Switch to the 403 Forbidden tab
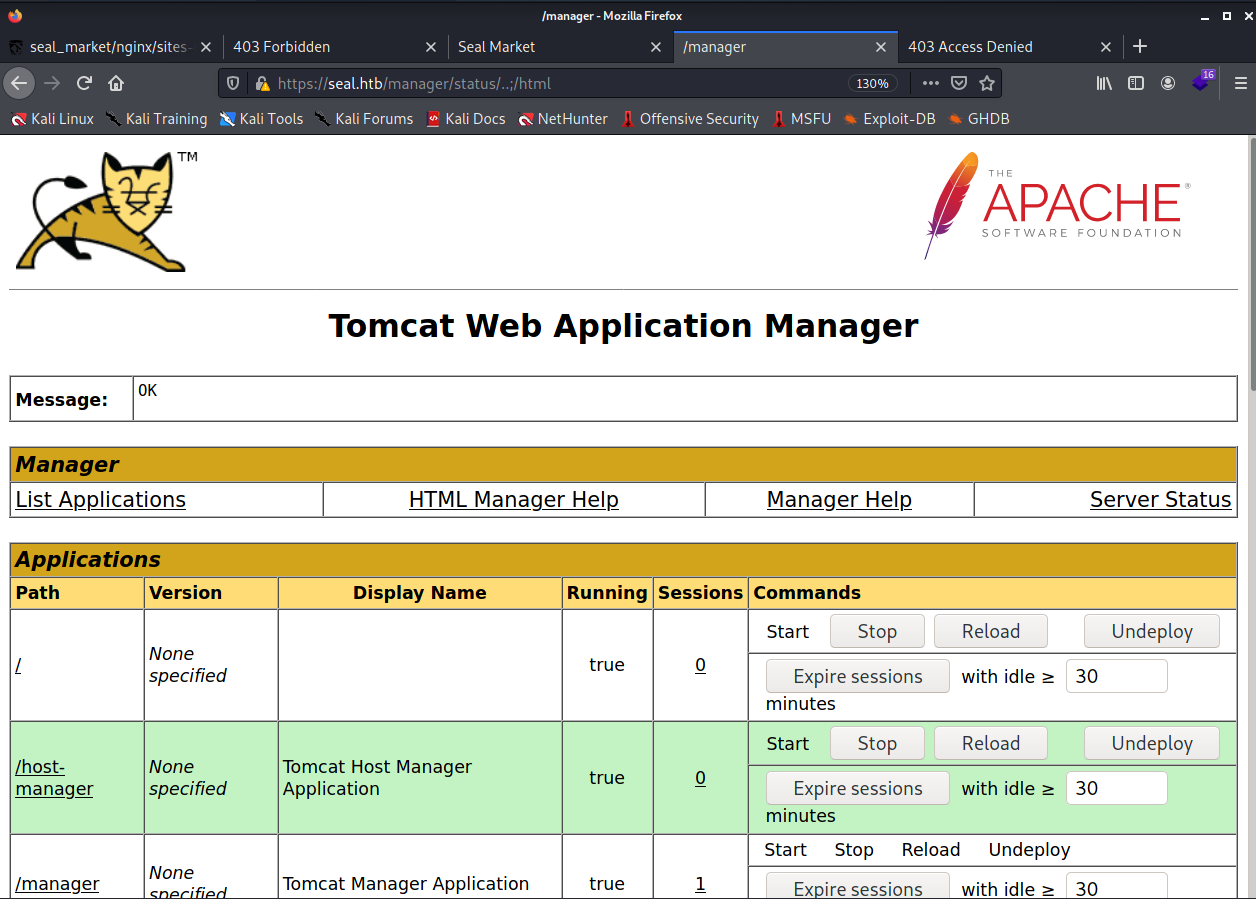This screenshot has width=1256, height=899. [x=282, y=46]
